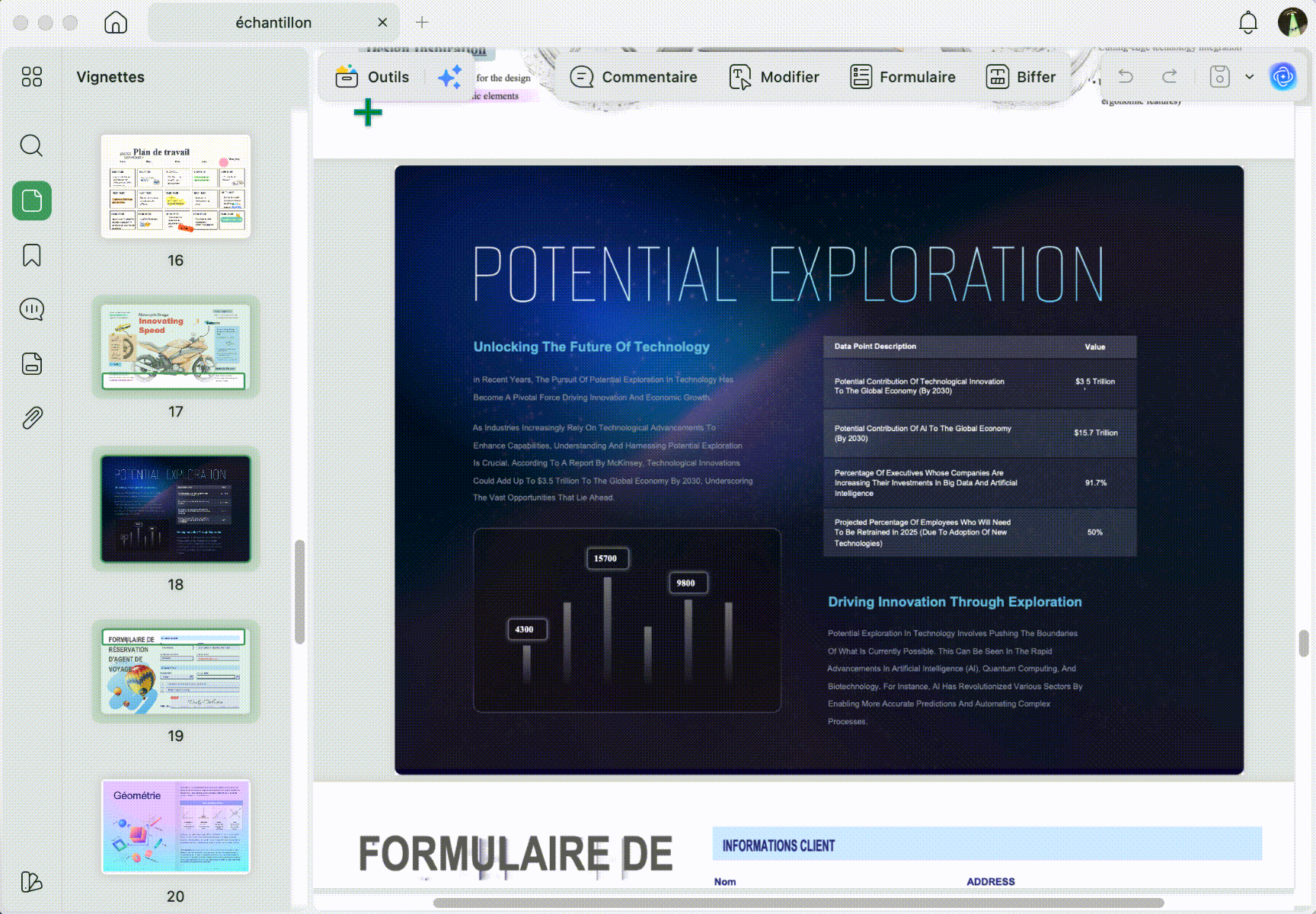Select page 19 thumbnail
This screenshot has height=914, width=1316.
click(176, 671)
